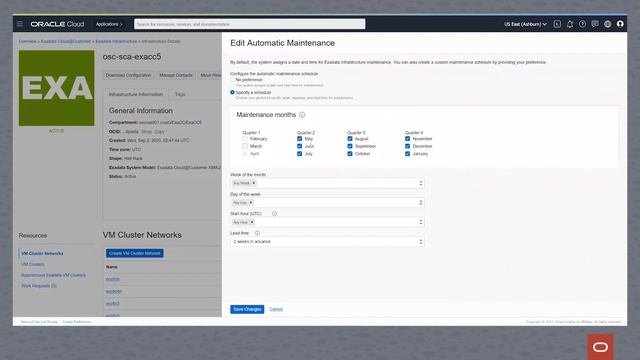Open the support chat icon
This screenshot has height=360, width=640.
[595, 24]
